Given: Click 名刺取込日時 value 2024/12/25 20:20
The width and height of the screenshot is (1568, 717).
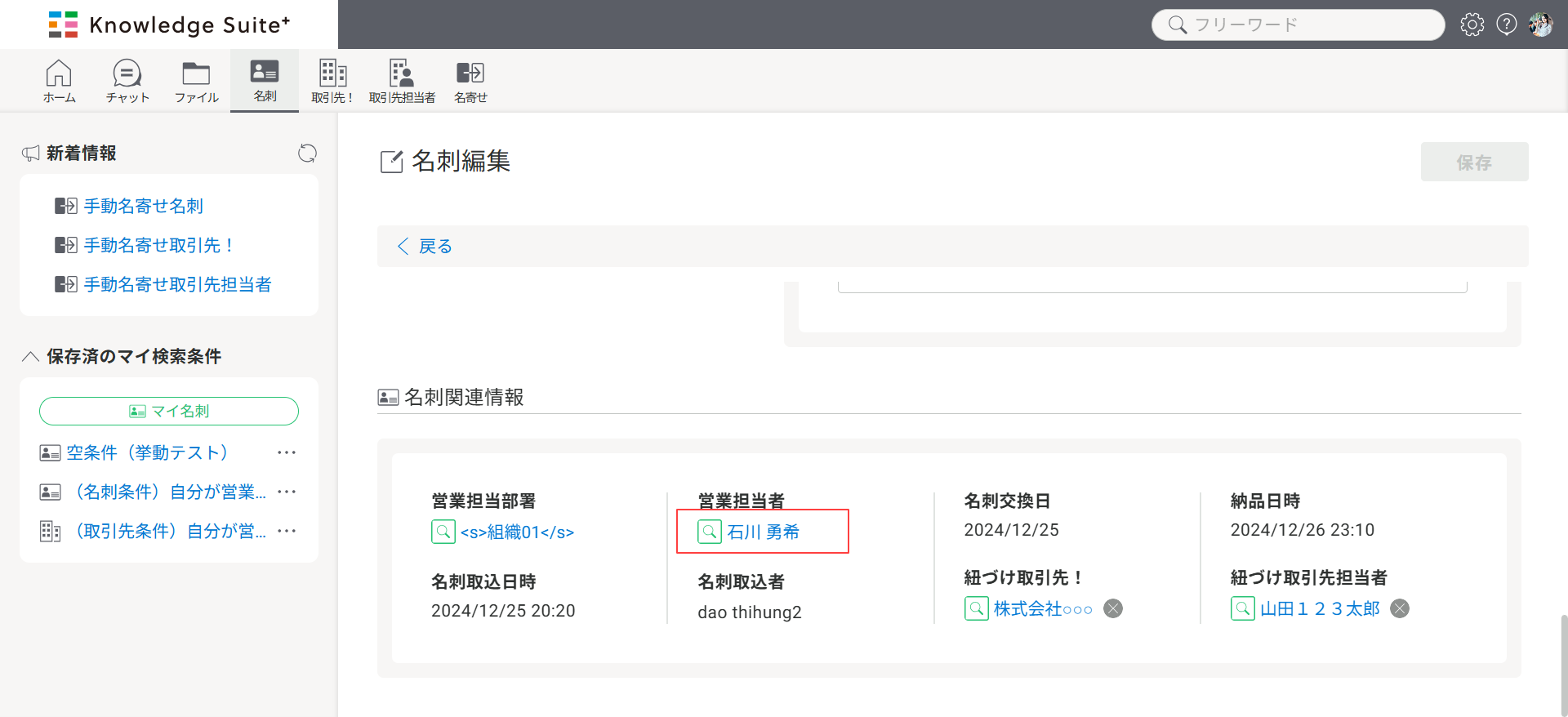Looking at the screenshot, I should pos(503,611).
